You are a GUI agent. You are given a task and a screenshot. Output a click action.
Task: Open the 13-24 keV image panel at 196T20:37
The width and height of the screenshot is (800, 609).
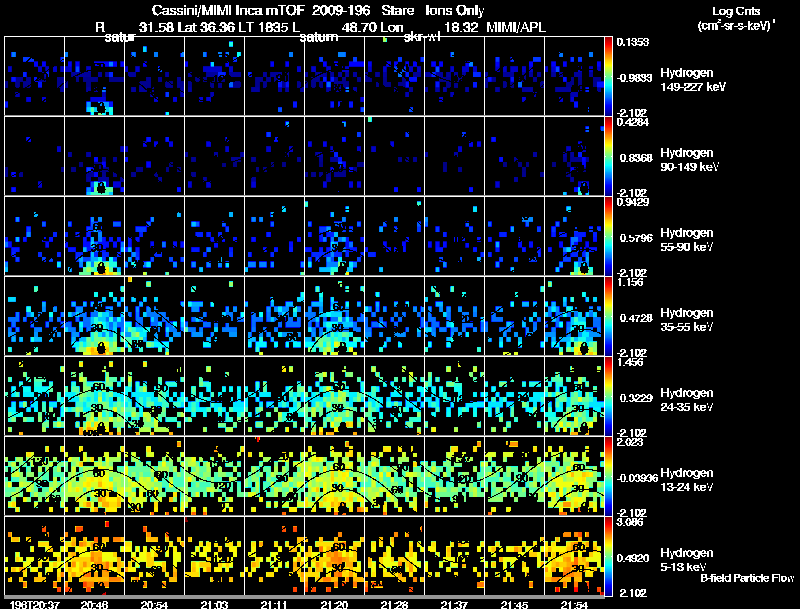(34, 476)
